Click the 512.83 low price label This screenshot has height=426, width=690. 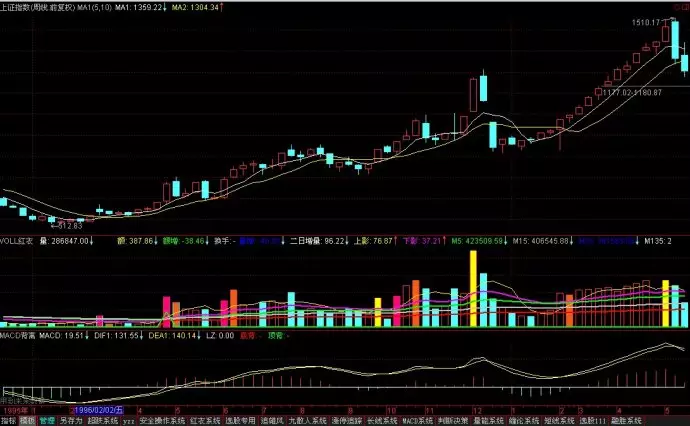point(70,226)
